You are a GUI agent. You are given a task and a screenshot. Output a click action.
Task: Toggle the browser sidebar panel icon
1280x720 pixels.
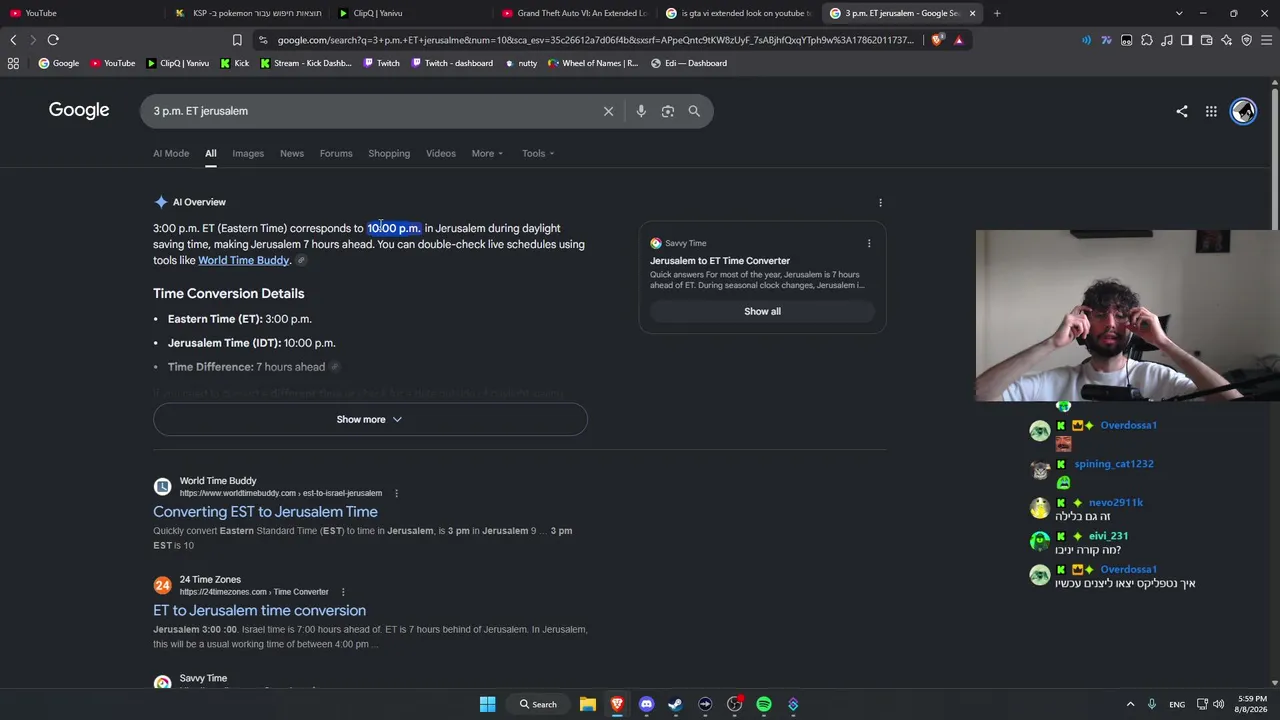(x=1186, y=40)
